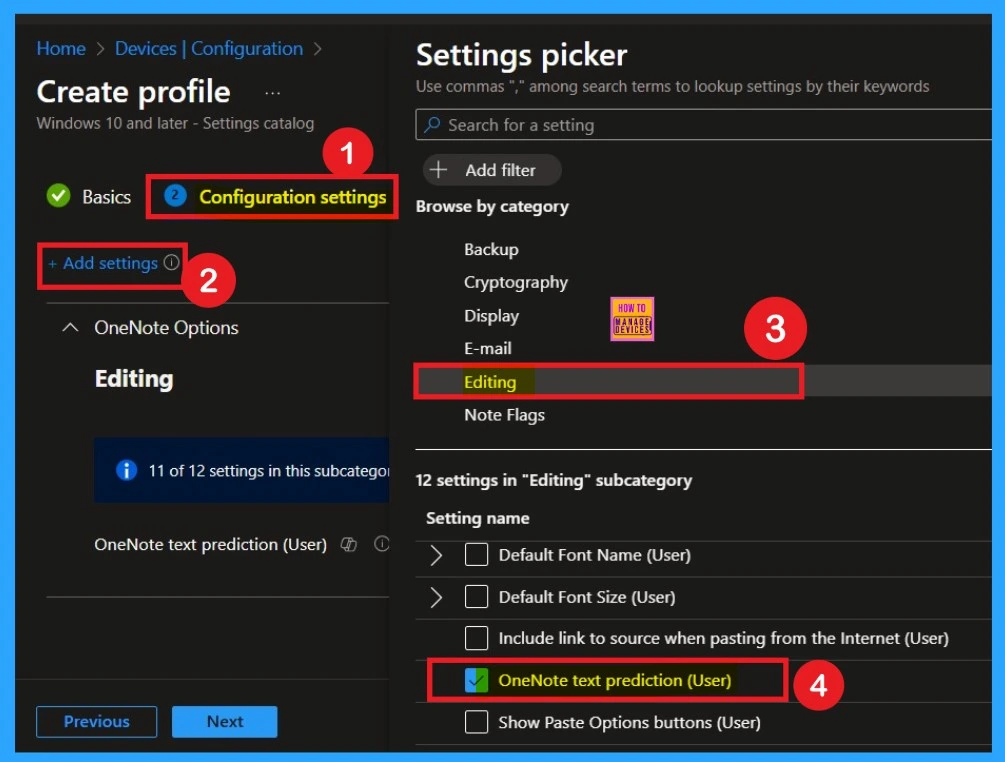Click the info icon after OneNote text prediction

coord(382,544)
